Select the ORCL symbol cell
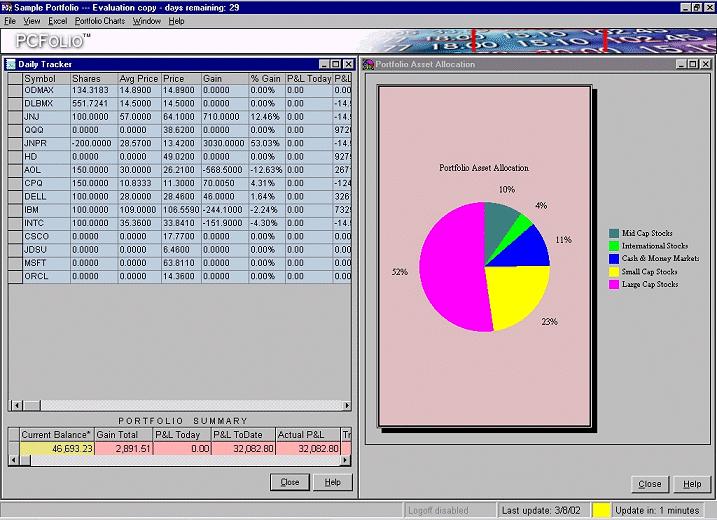This screenshot has width=717, height=520. [46, 276]
